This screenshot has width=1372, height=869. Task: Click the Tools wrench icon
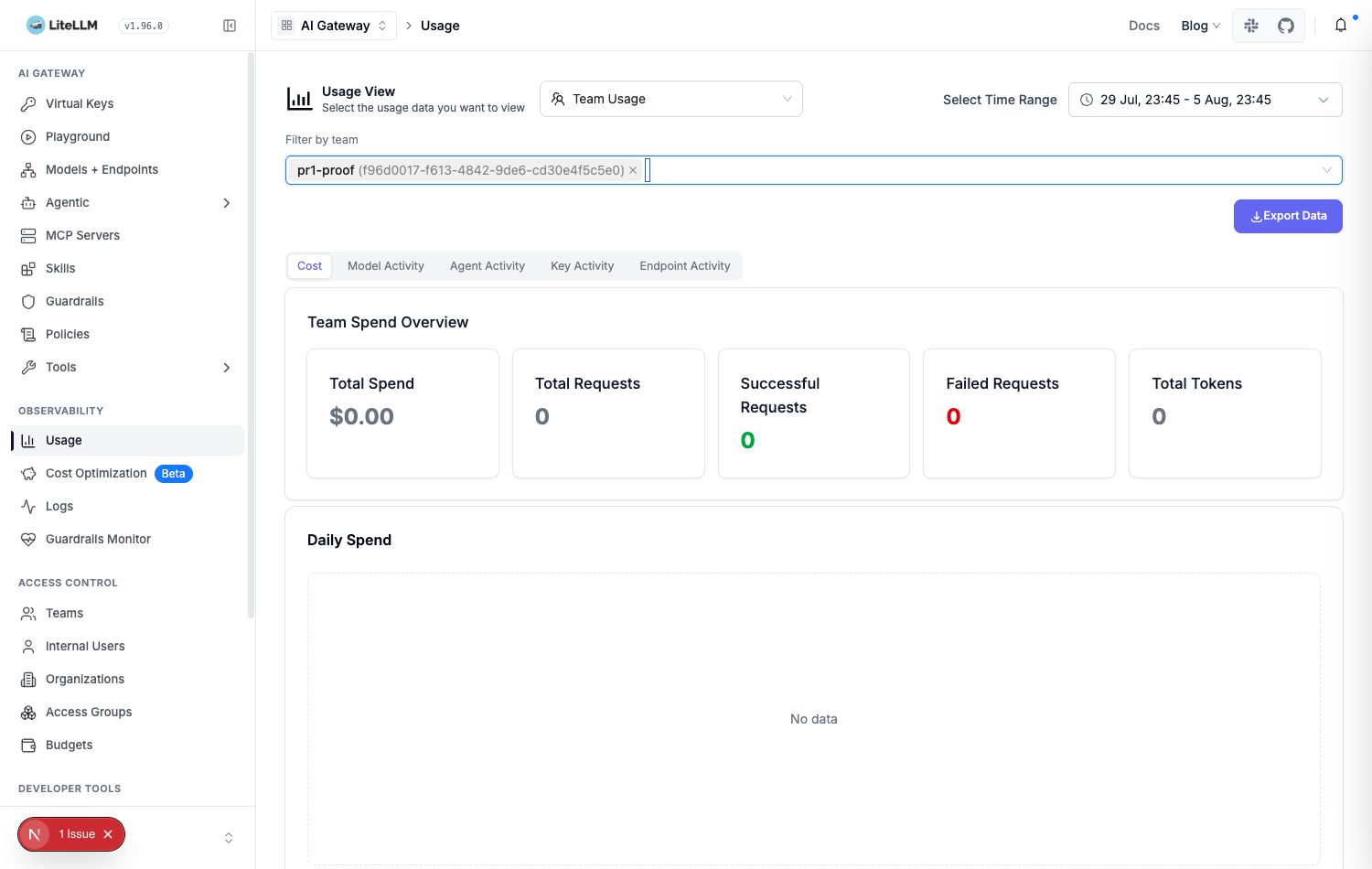[x=28, y=368]
